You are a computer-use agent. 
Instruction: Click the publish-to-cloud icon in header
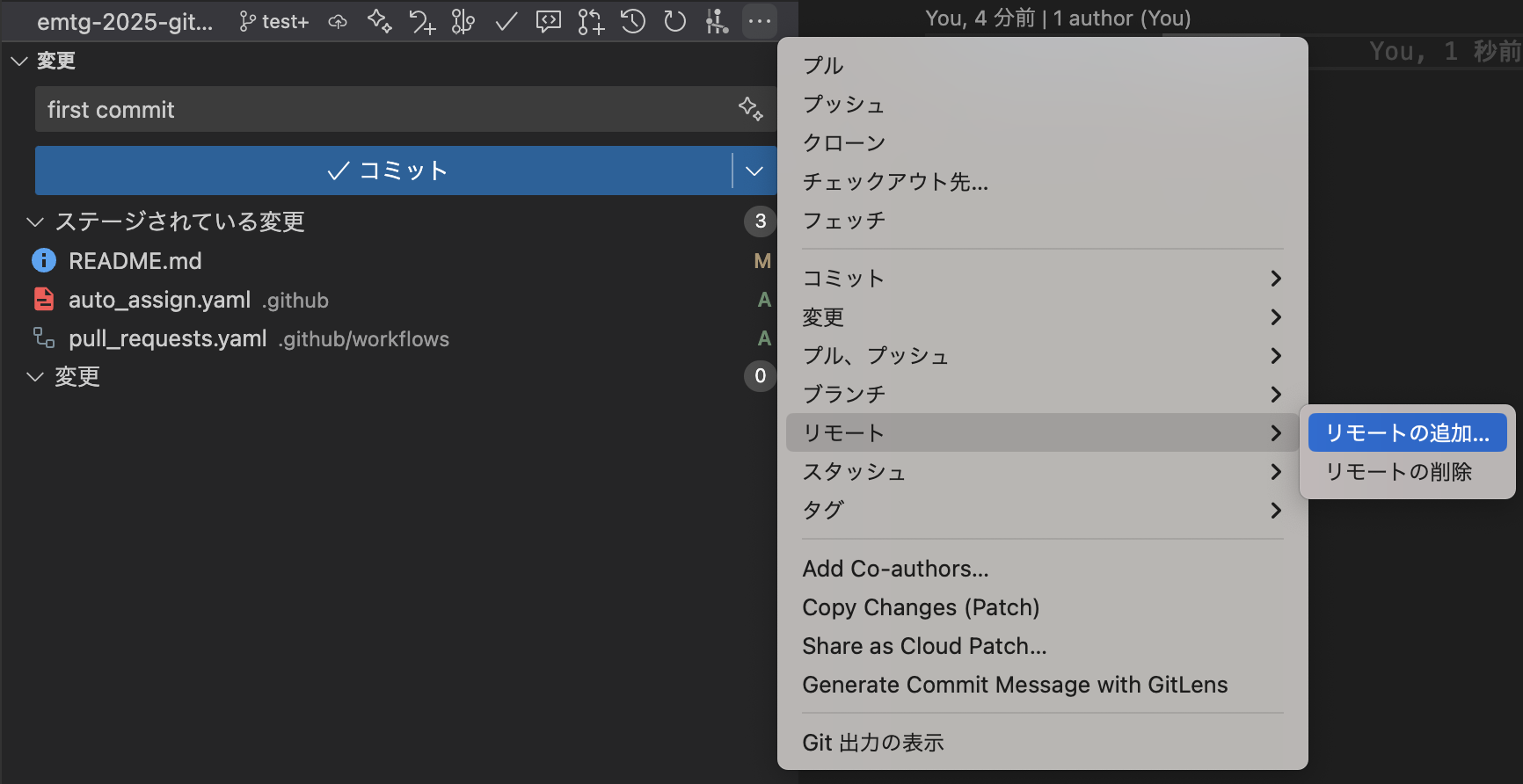point(338,21)
